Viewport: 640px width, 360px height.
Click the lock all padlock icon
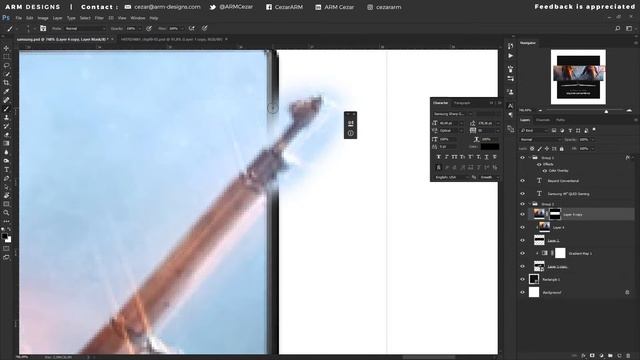coord(562,149)
